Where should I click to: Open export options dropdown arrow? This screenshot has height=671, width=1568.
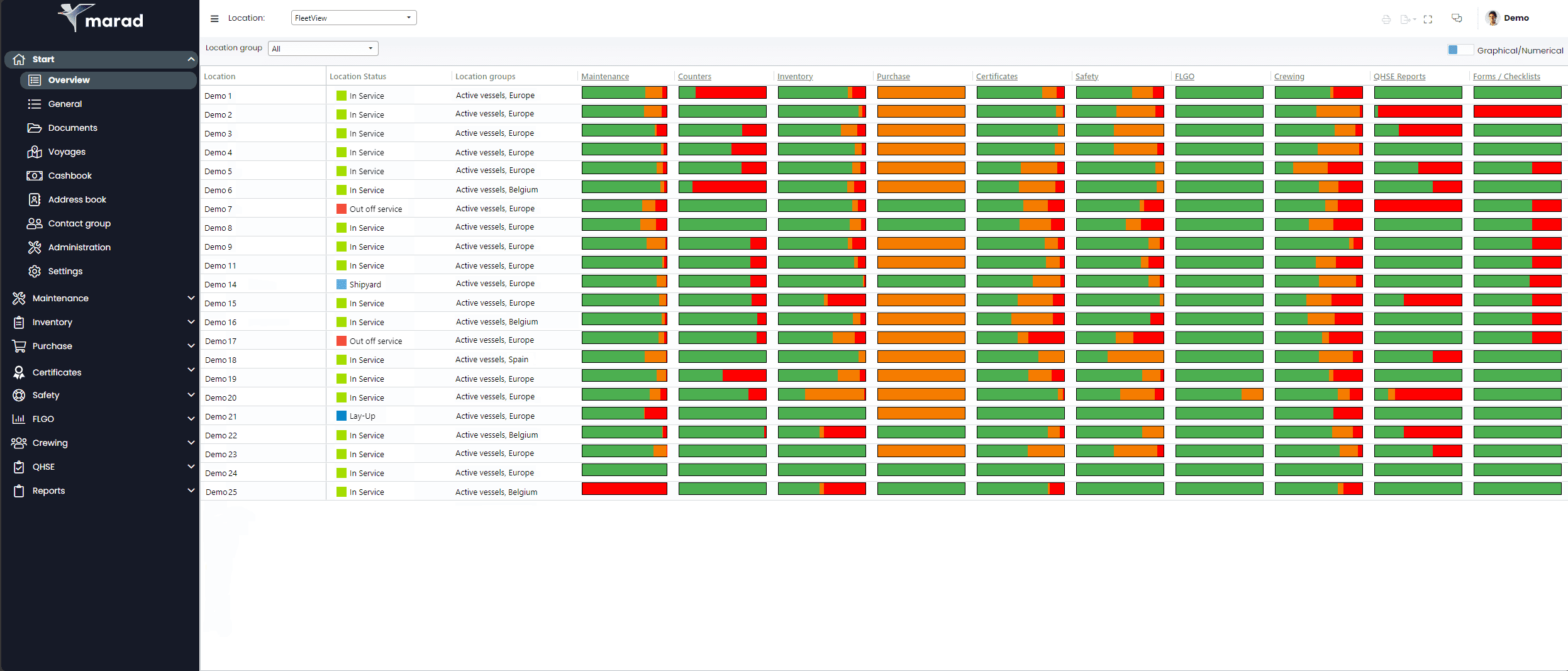pos(1415,19)
